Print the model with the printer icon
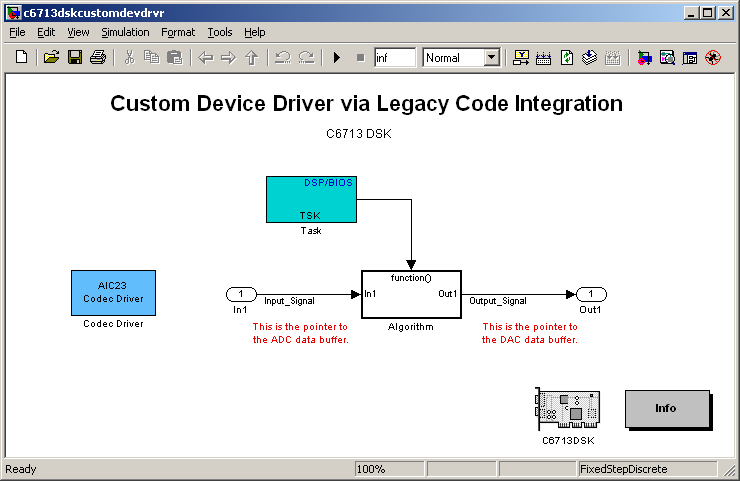 (x=98, y=58)
